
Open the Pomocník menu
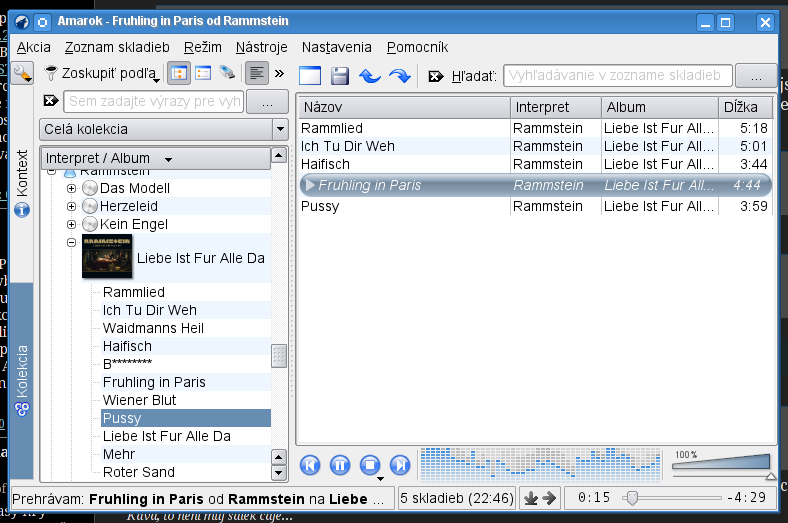pos(417,47)
